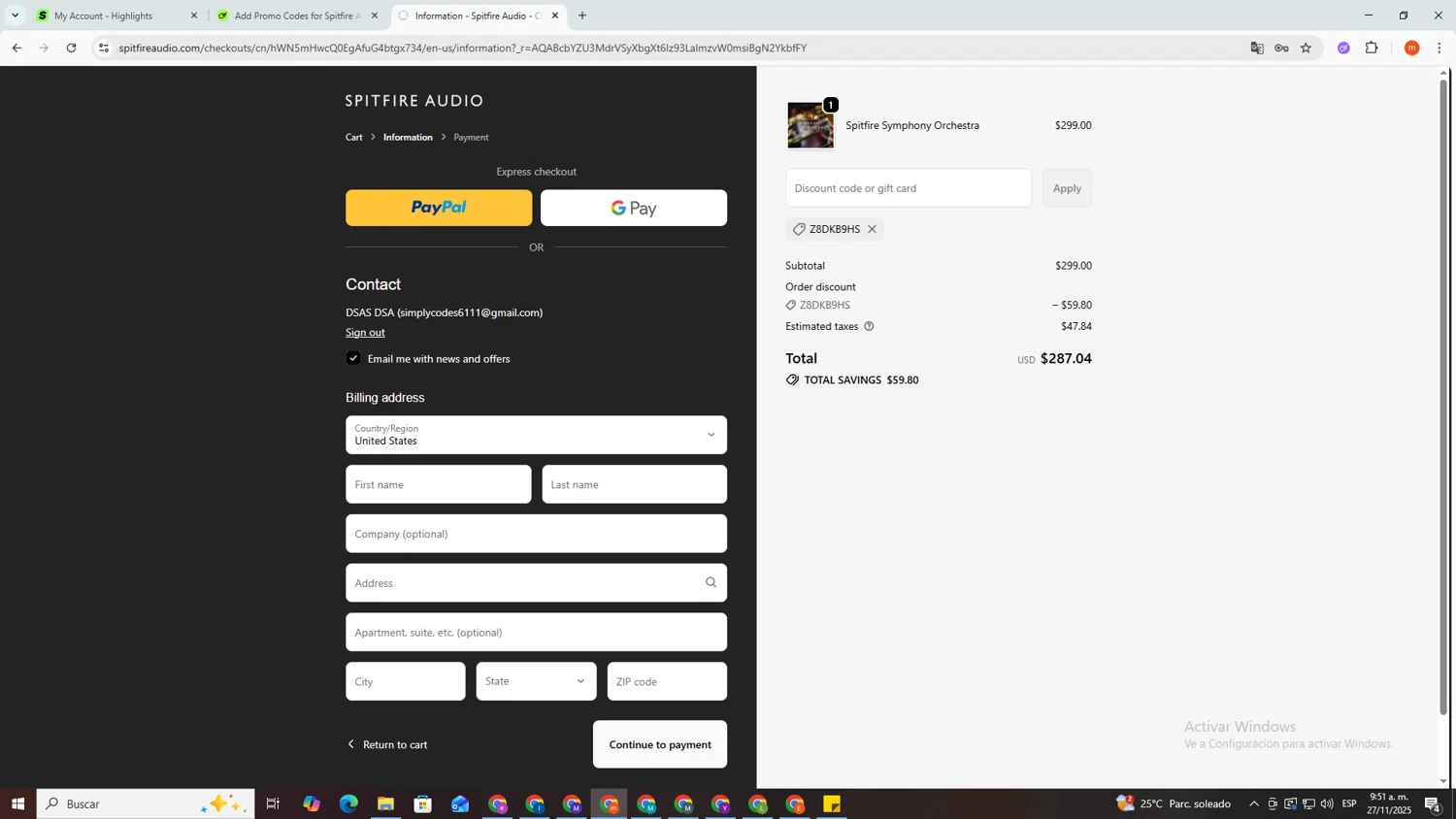Select the Company (optional) field

pyautogui.click(x=536, y=534)
